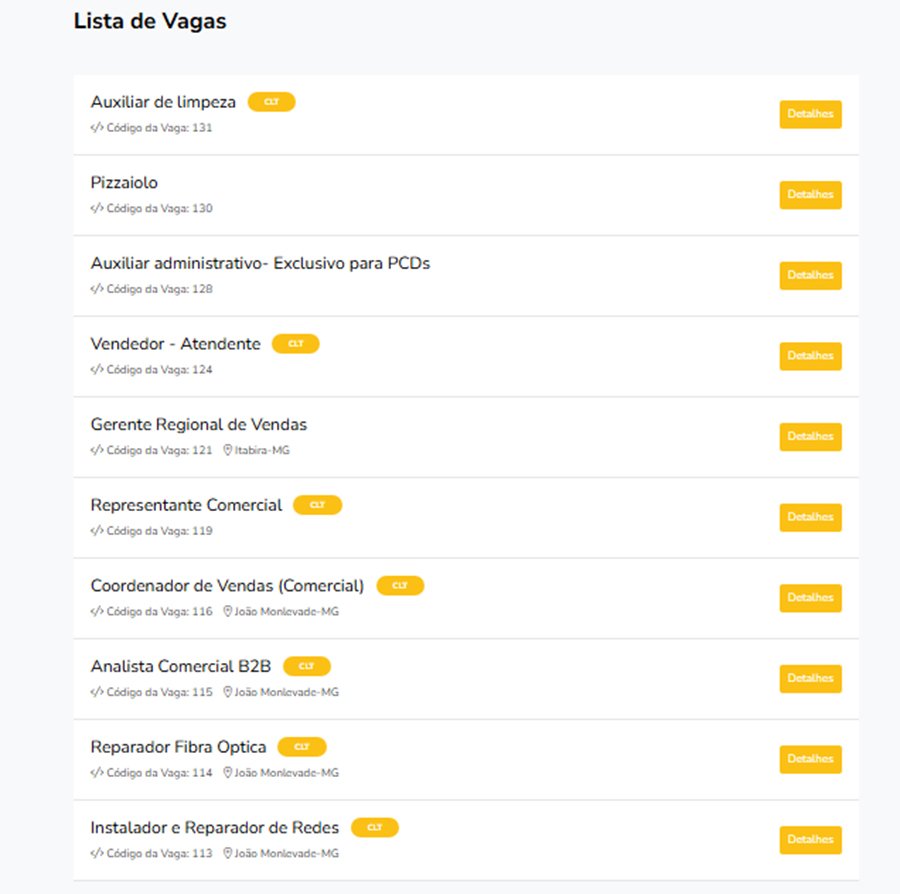
Task: Click the CLT badge on Reparador Fibra Optica
Action: [x=302, y=747]
